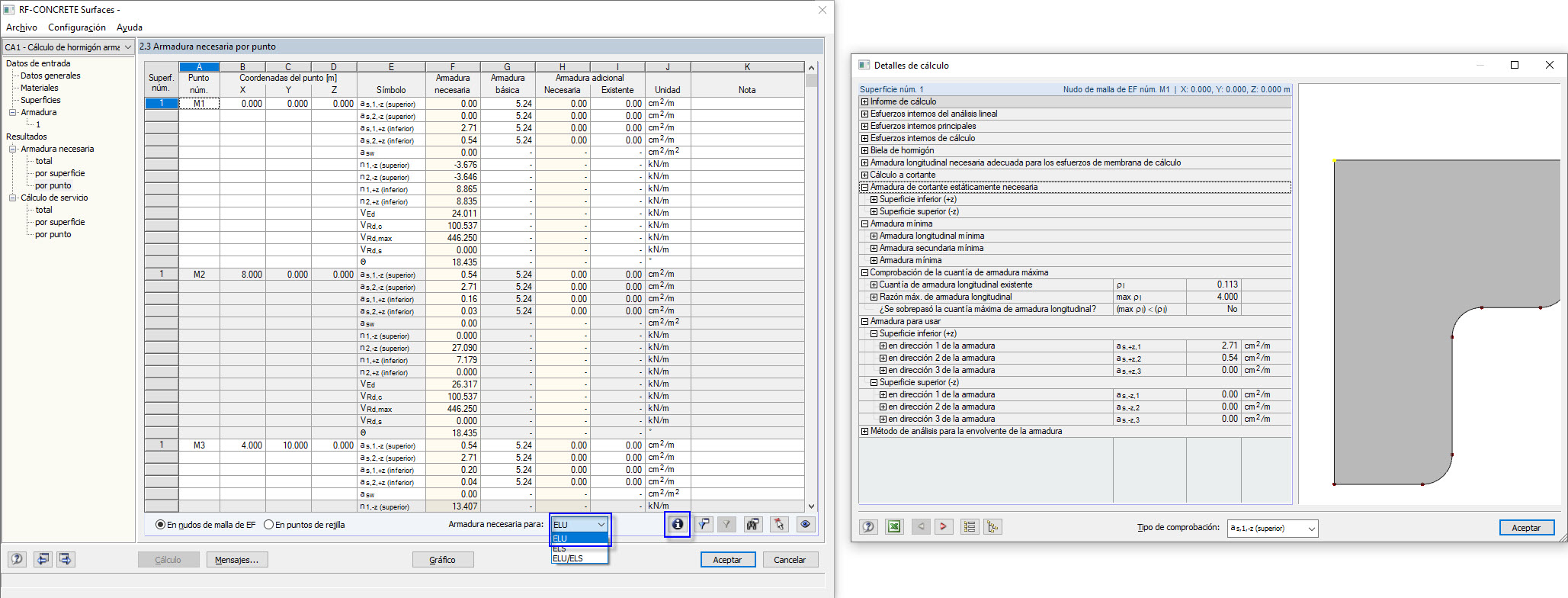The width and height of the screenshot is (1568, 598).
Task: Open 'Armadura necesaria para' ELU combo box
Action: coord(579,524)
